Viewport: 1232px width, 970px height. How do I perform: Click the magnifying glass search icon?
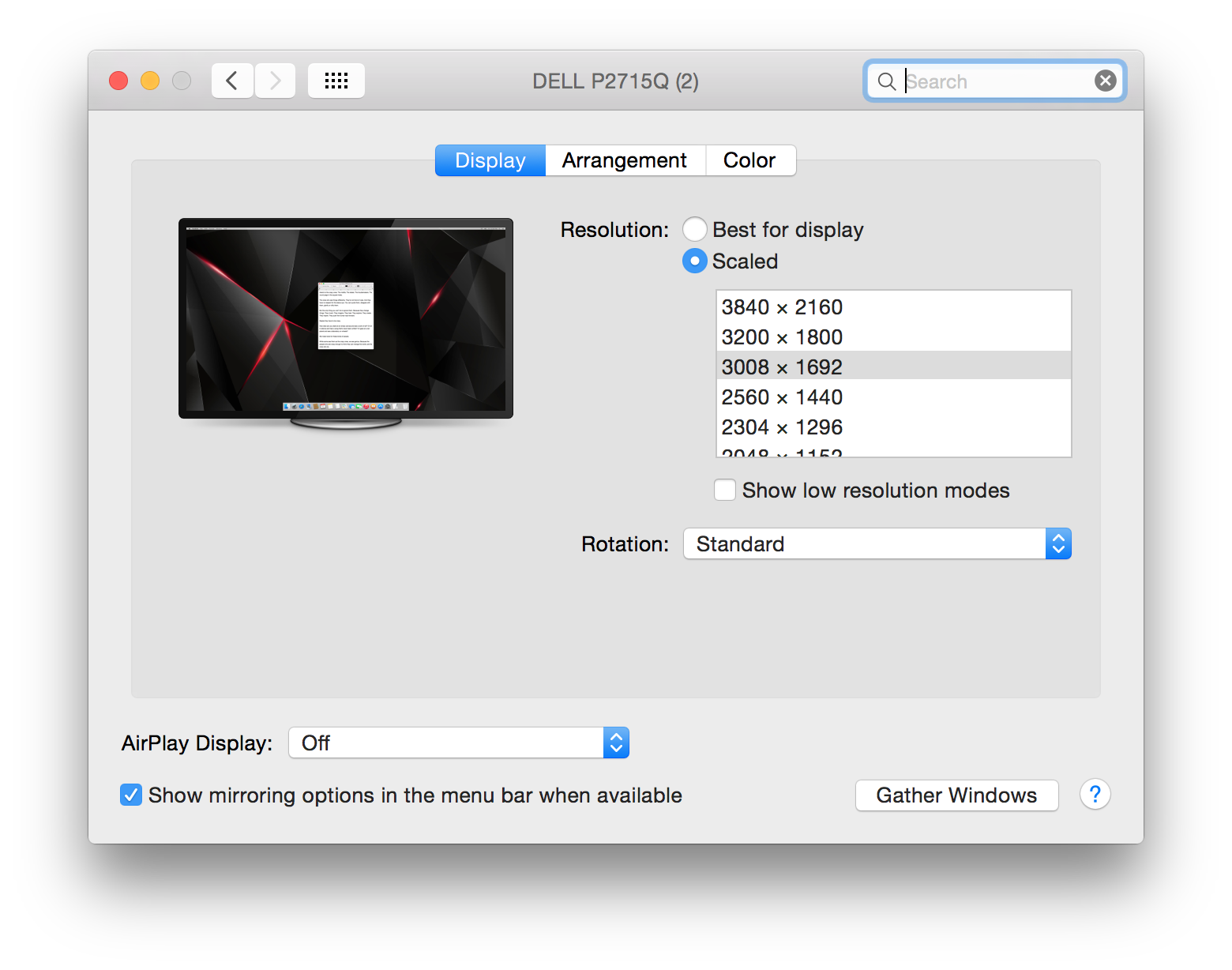(x=887, y=81)
